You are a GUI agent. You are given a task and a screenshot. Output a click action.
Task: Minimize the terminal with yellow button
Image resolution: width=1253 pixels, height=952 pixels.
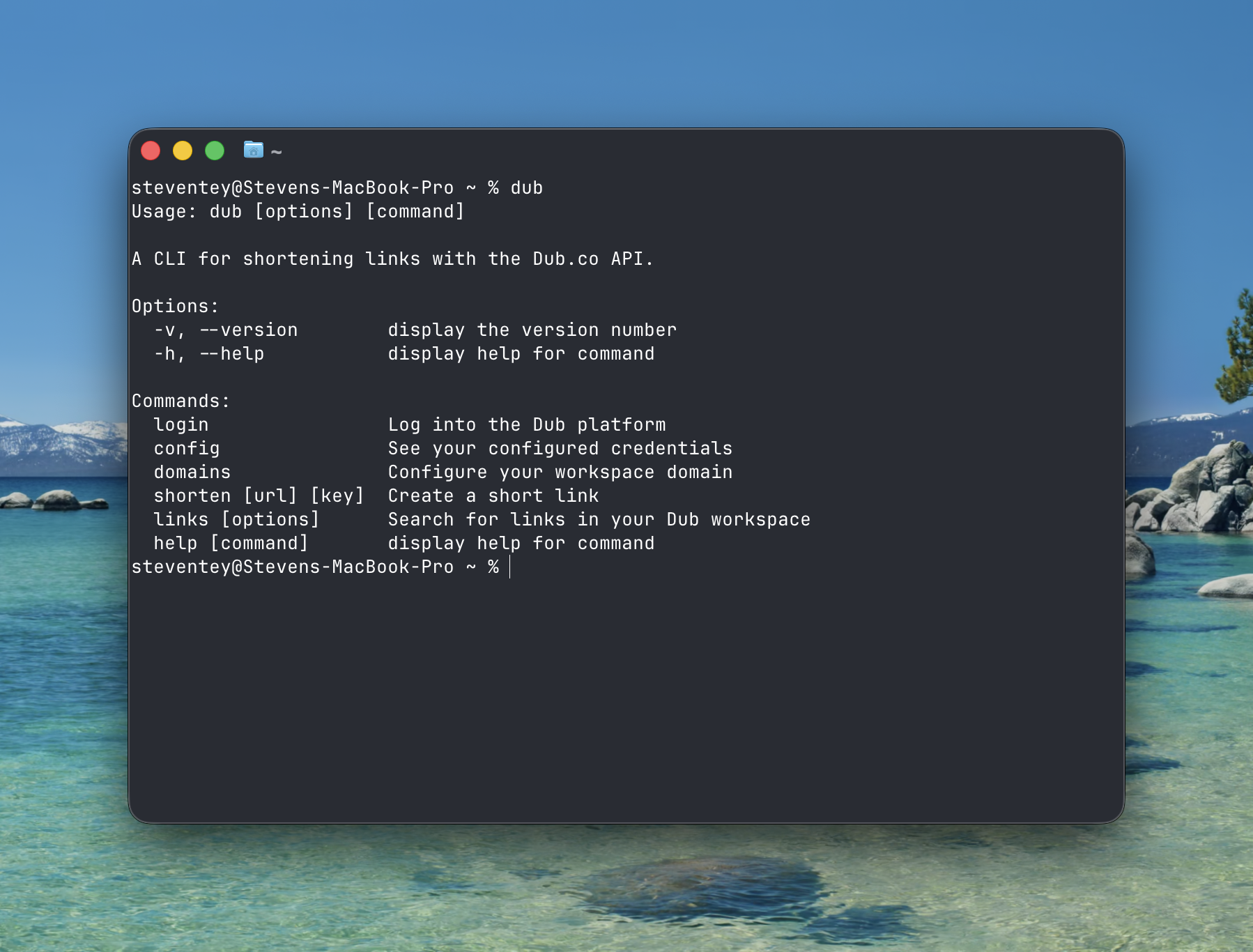(183, 151)
